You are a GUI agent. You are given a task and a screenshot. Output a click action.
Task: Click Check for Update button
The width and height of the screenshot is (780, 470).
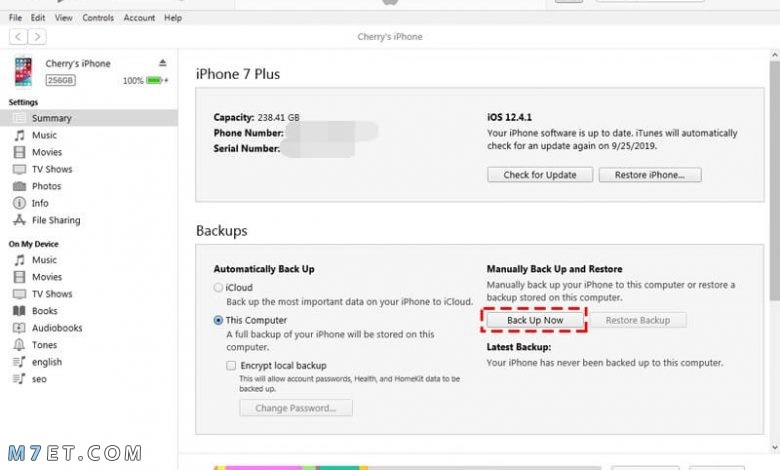coord(540,175)
